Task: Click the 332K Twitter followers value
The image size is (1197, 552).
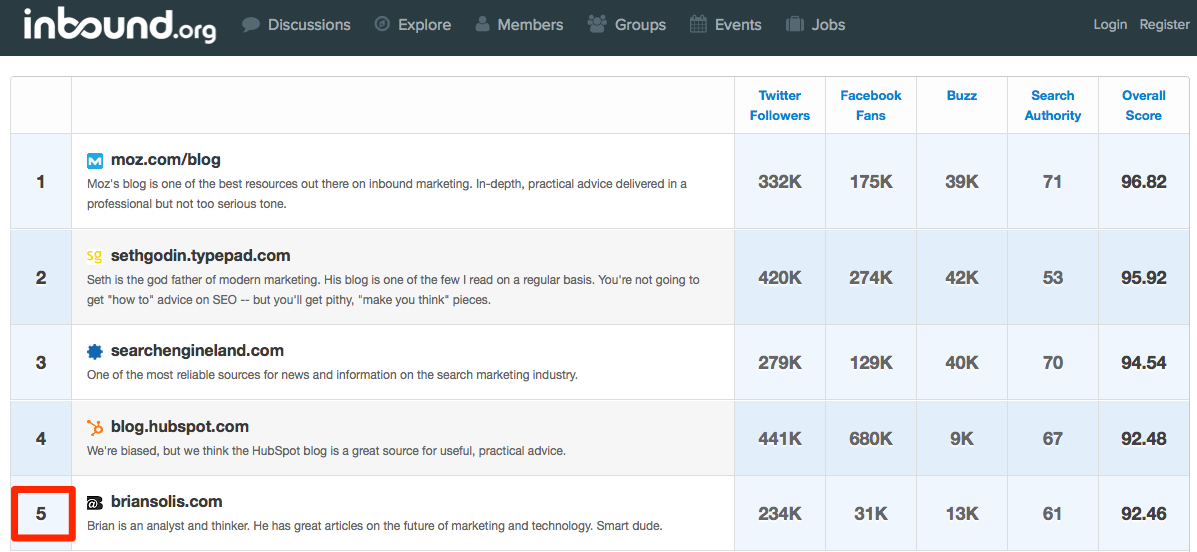Action: tap(779, 182)
